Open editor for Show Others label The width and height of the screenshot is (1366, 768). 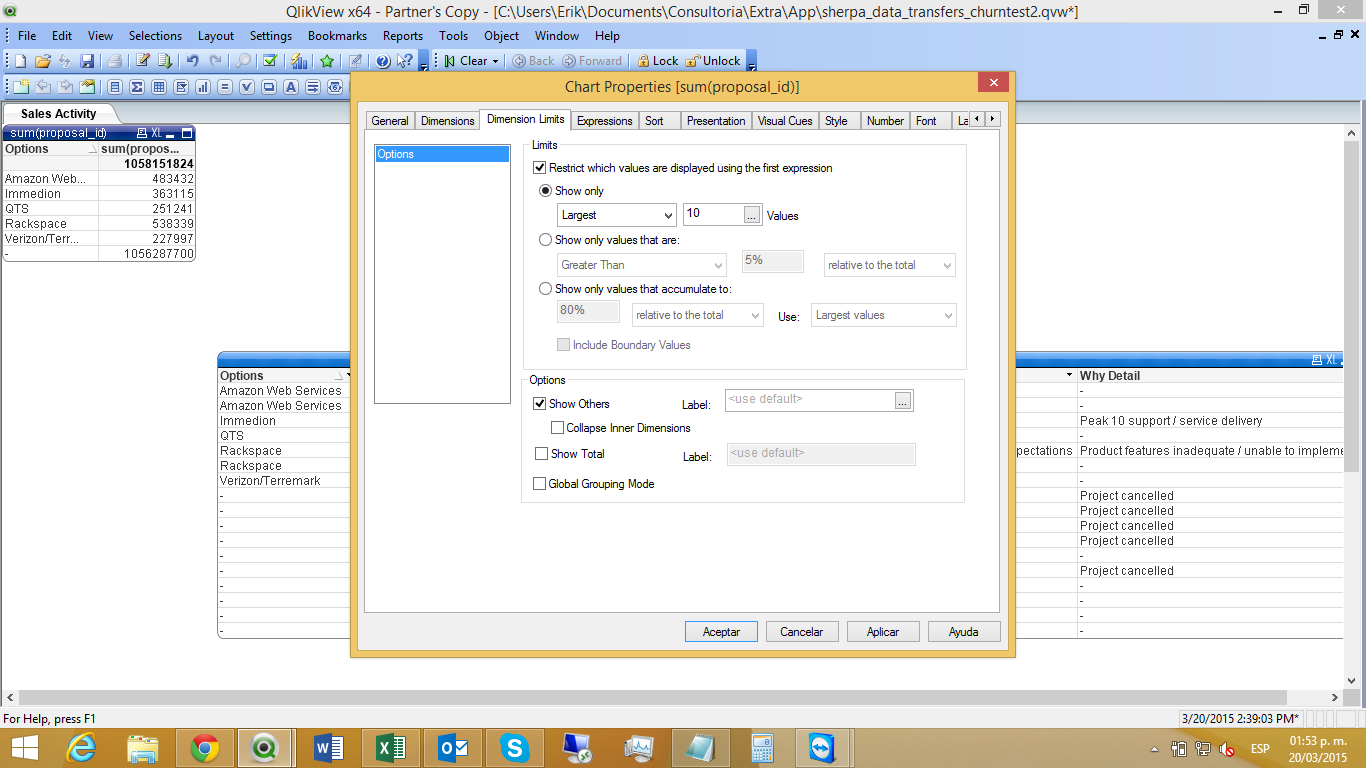point(903,401)
